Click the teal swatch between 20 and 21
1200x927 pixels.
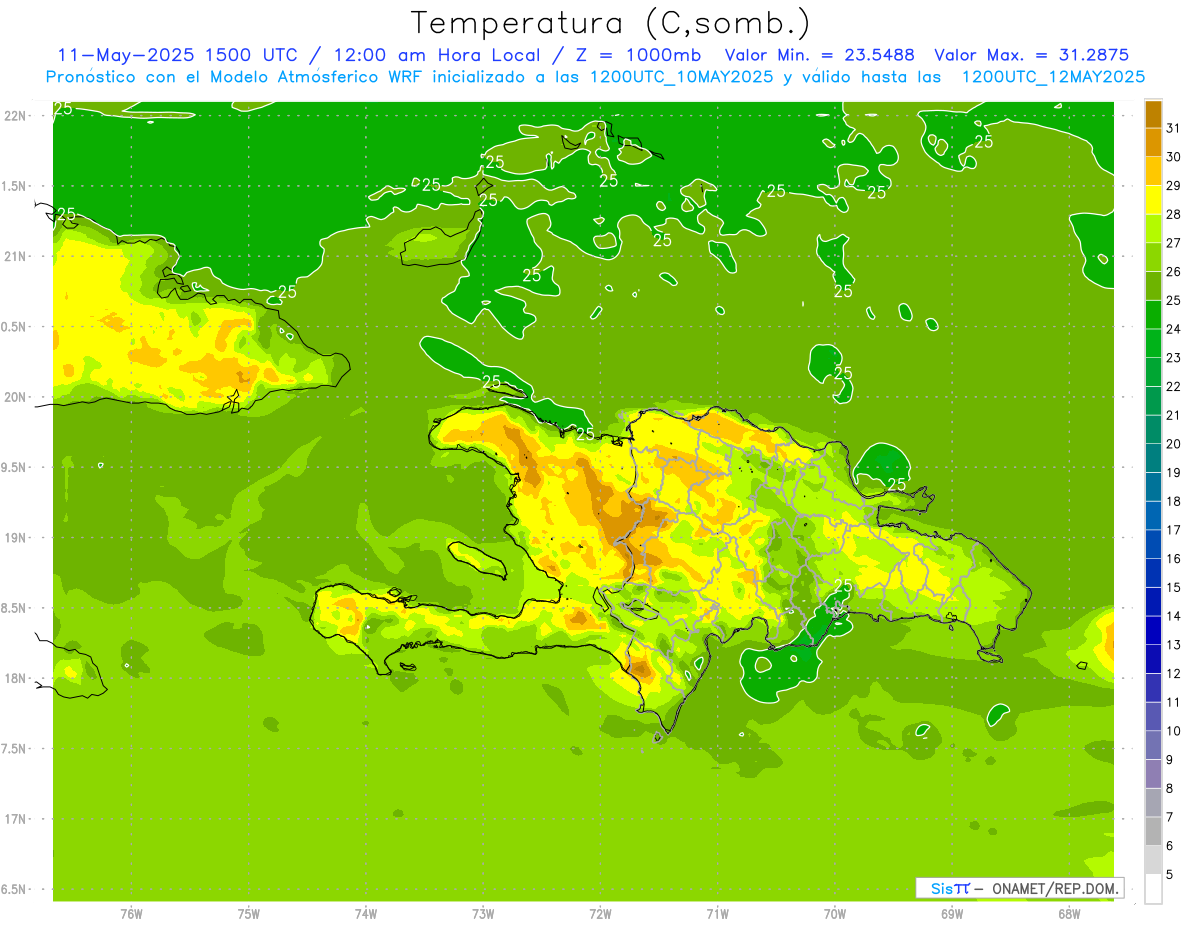pos(1153,430)
